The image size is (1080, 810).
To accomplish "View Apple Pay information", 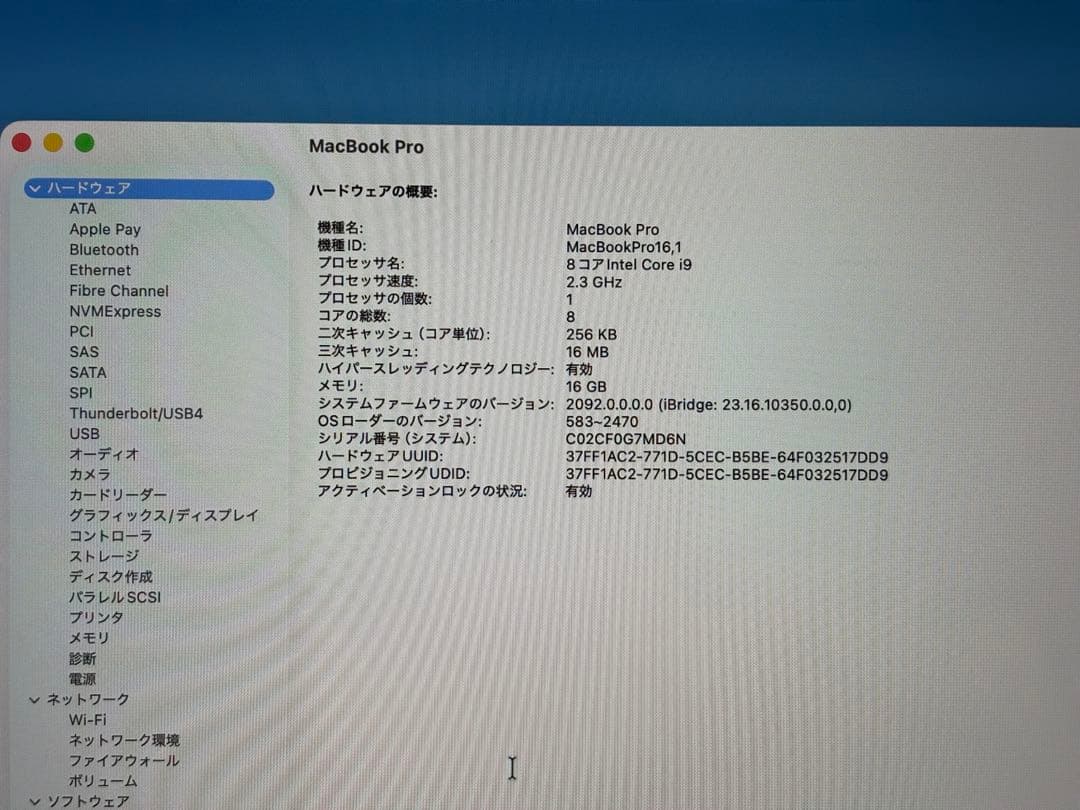I will pyautogui.click(x=104, y=229).
